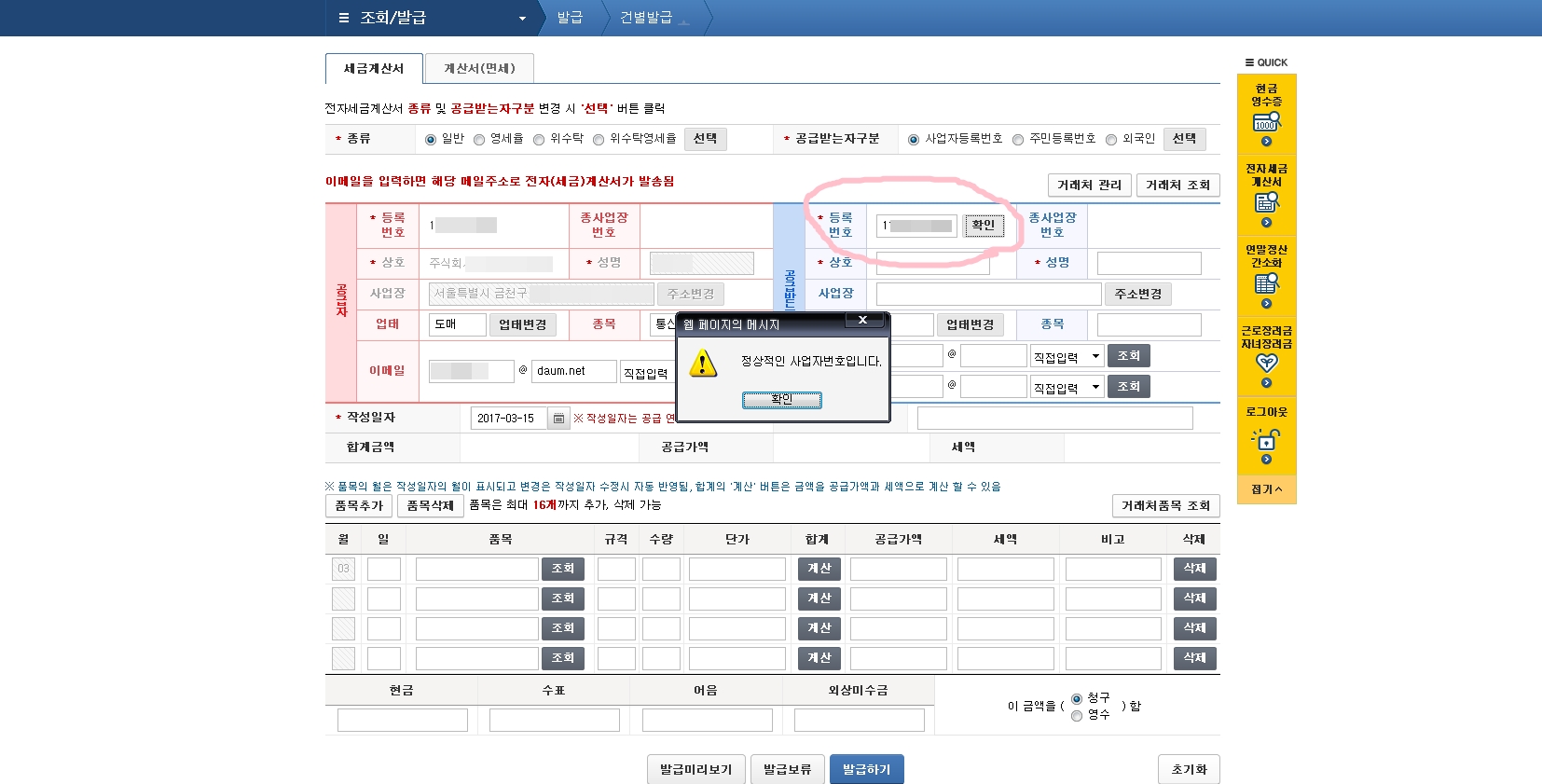Click 삭제 in the first item row
This screenshot has width=1542, height=784.
click(x=1194, y=569)
